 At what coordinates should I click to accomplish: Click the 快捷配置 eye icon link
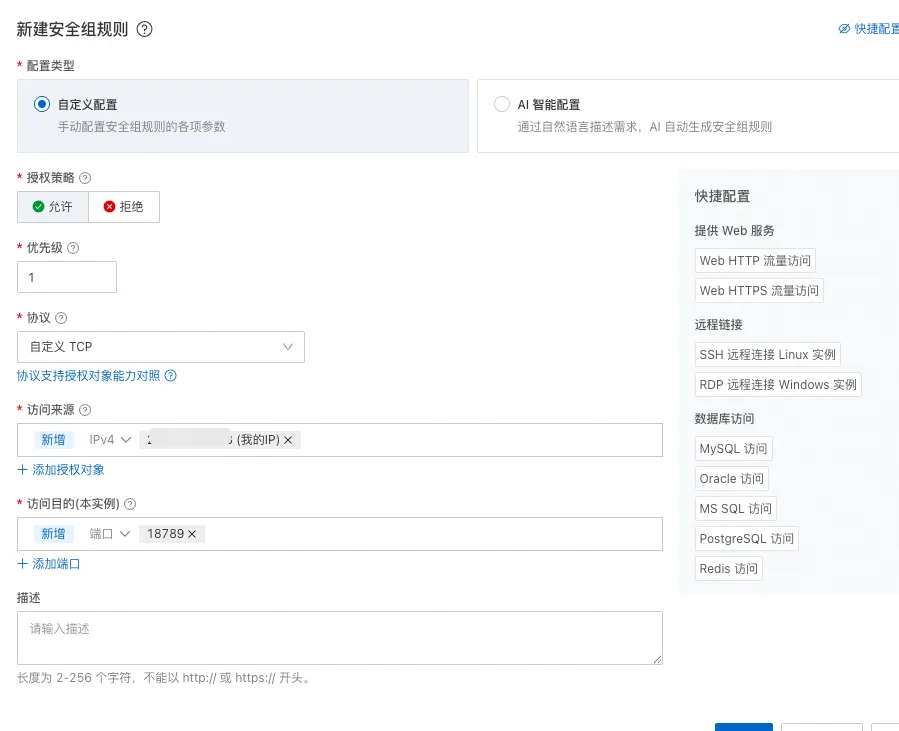(869, 29)
